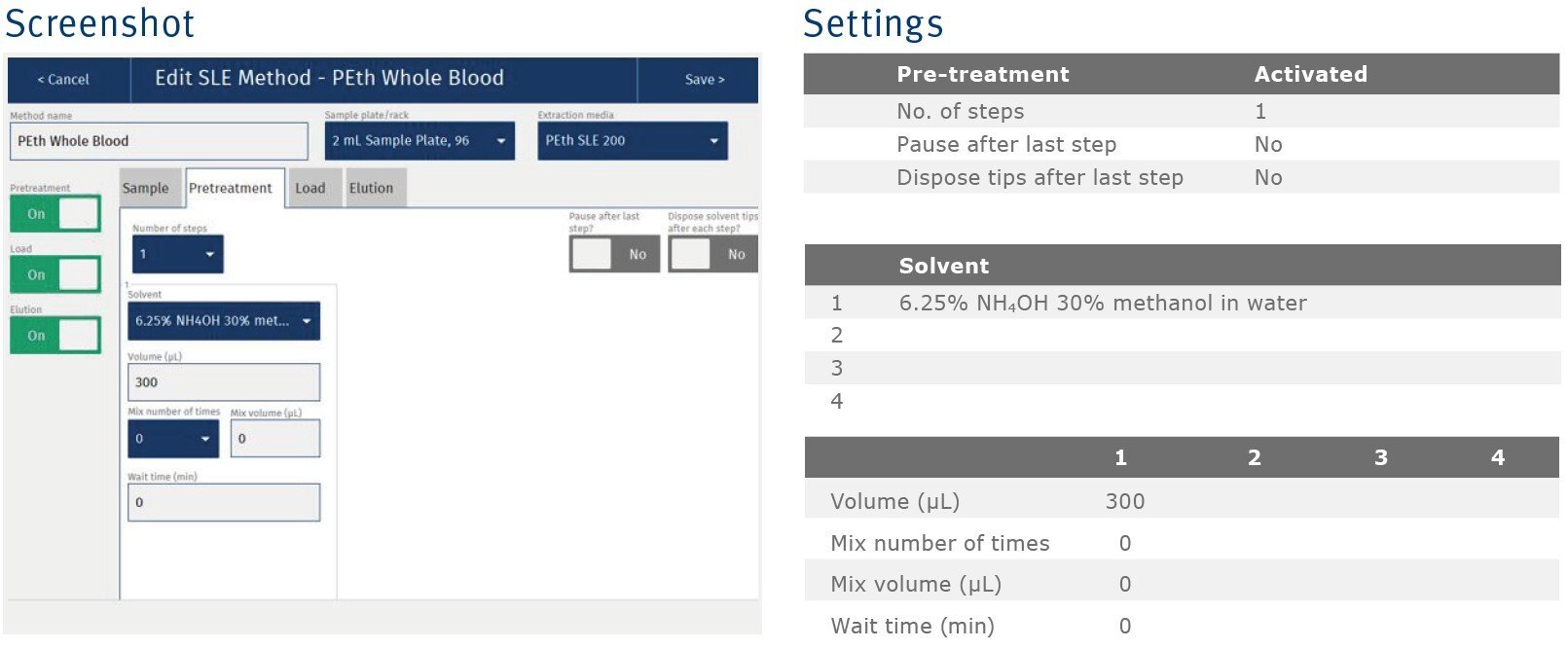Toggle the Load On switch
Viewport: 1568px width, 649px height.
point(55,275)
